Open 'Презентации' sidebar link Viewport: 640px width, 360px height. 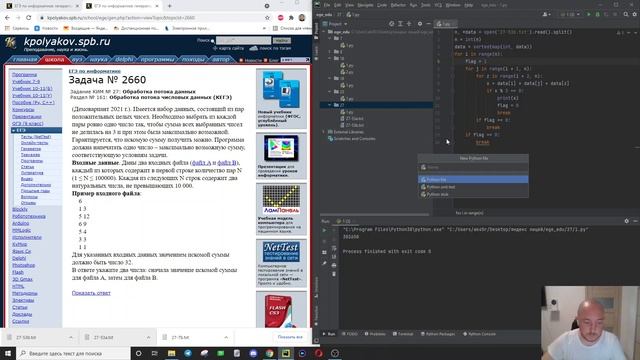[x=27, y=116]
